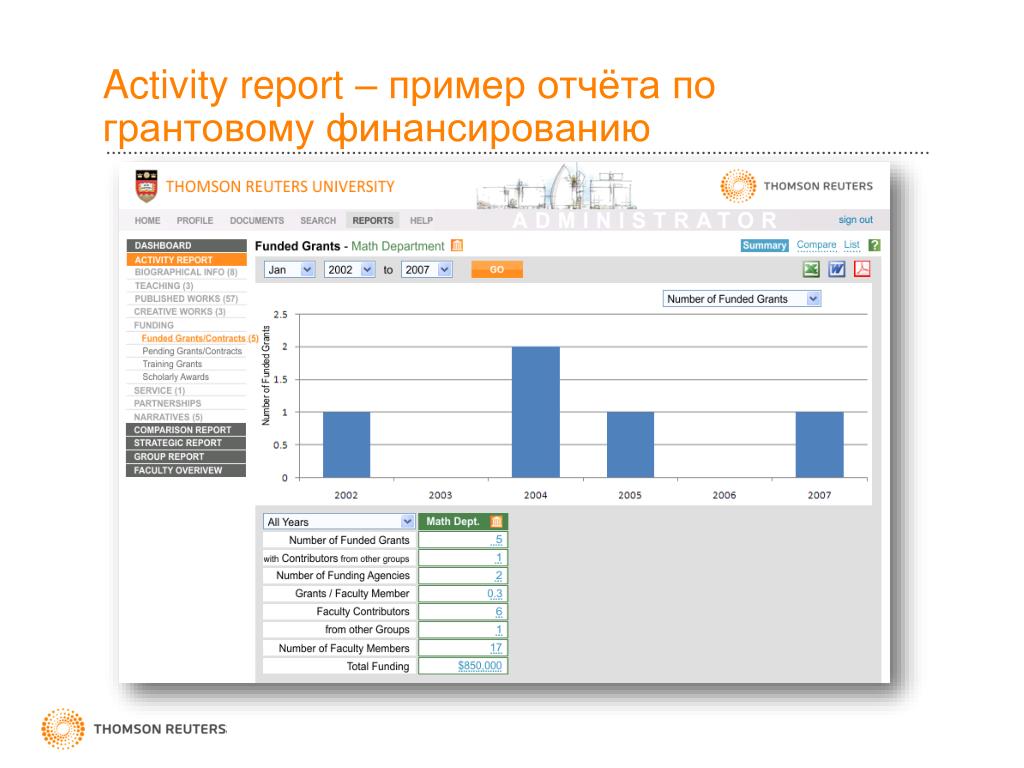Click Math Department link in title
The image size is (1024, 768).
pos(398,246)
